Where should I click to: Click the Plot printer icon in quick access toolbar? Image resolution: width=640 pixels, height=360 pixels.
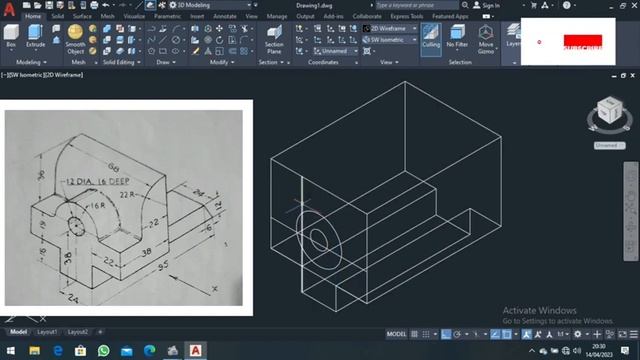[x=94, y=5]
